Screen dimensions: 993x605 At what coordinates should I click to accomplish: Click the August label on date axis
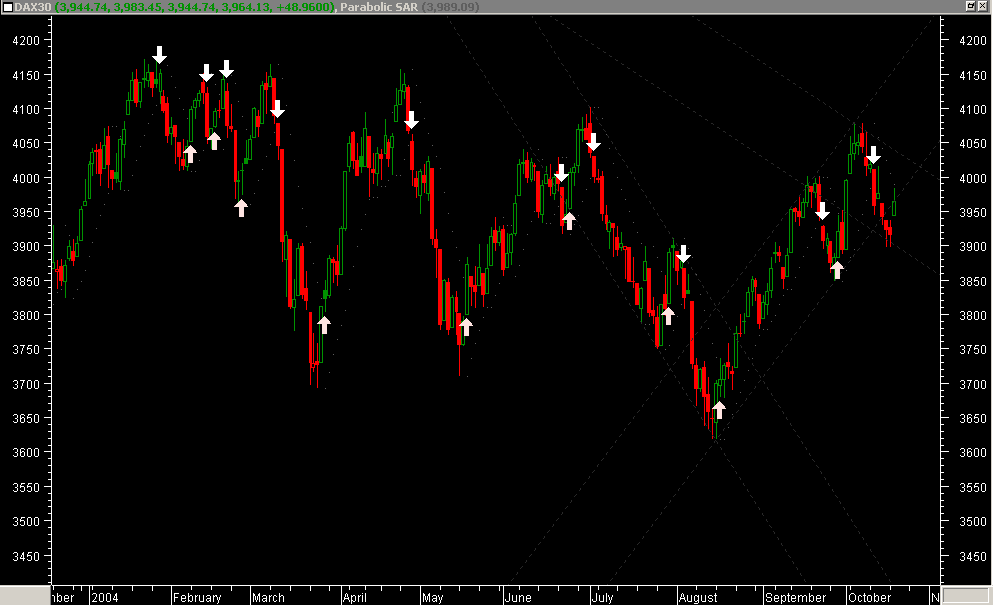698,597
